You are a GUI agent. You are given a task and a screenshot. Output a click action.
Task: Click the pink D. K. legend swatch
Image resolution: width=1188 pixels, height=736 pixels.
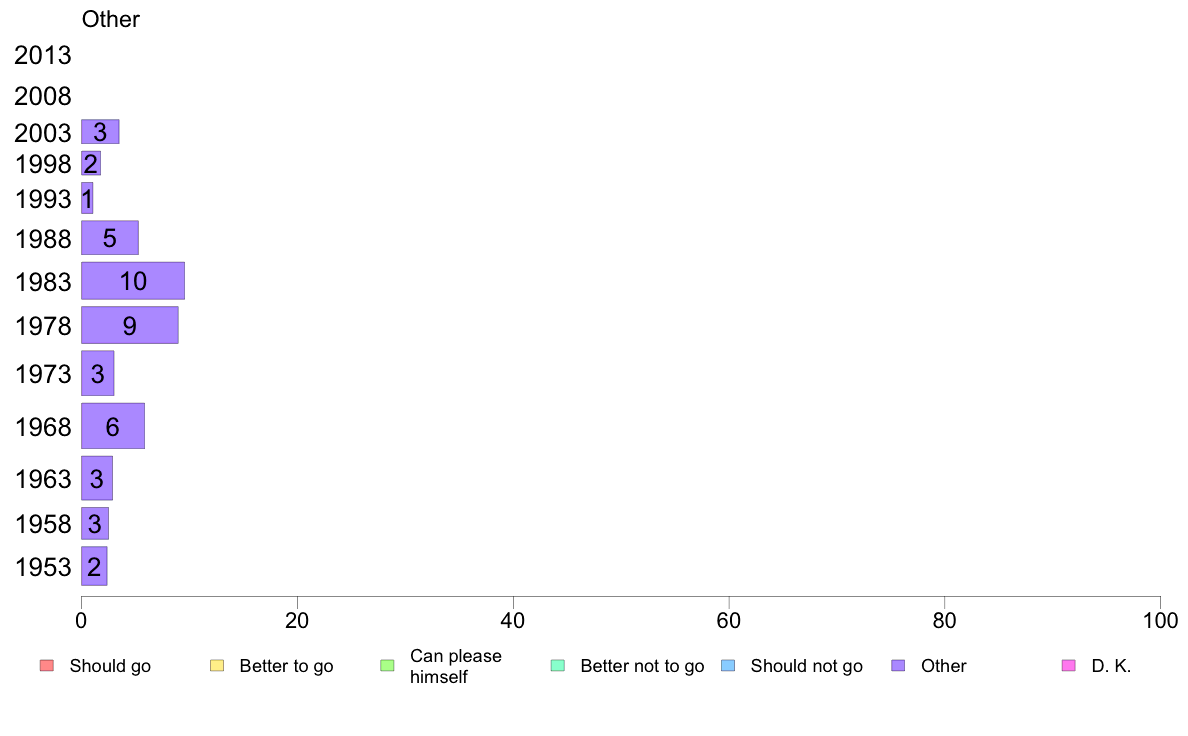tap(1069, 666)
